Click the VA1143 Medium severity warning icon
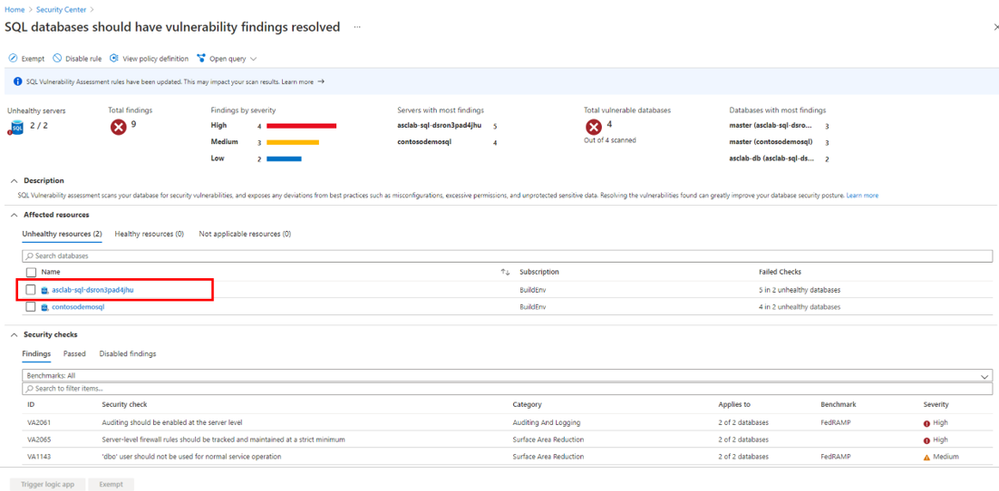 [927, 457]
